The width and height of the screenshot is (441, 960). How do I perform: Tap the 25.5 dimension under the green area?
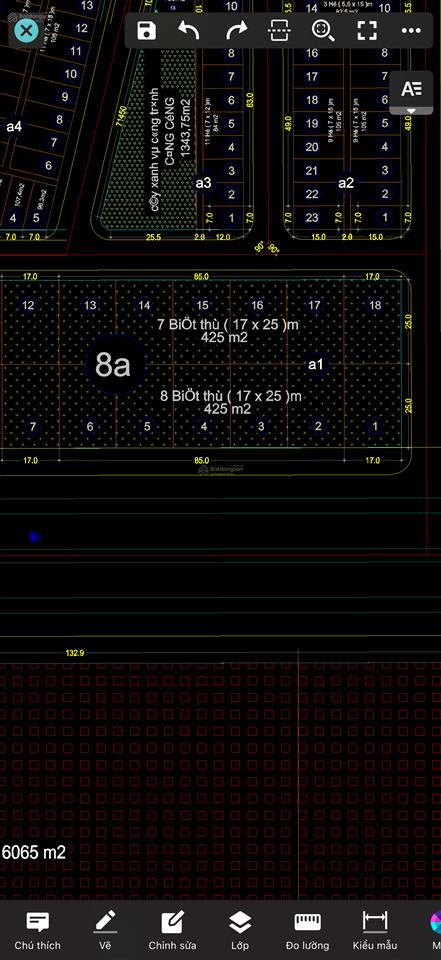(153, 237)
